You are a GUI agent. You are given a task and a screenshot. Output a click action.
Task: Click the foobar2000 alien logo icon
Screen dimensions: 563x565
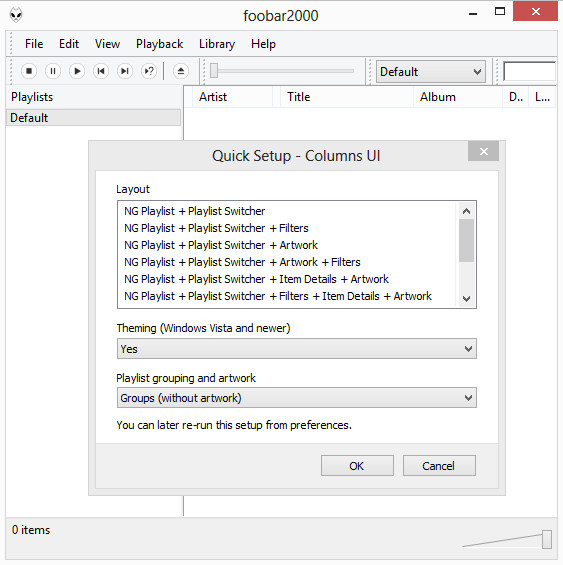click(16, 15)
